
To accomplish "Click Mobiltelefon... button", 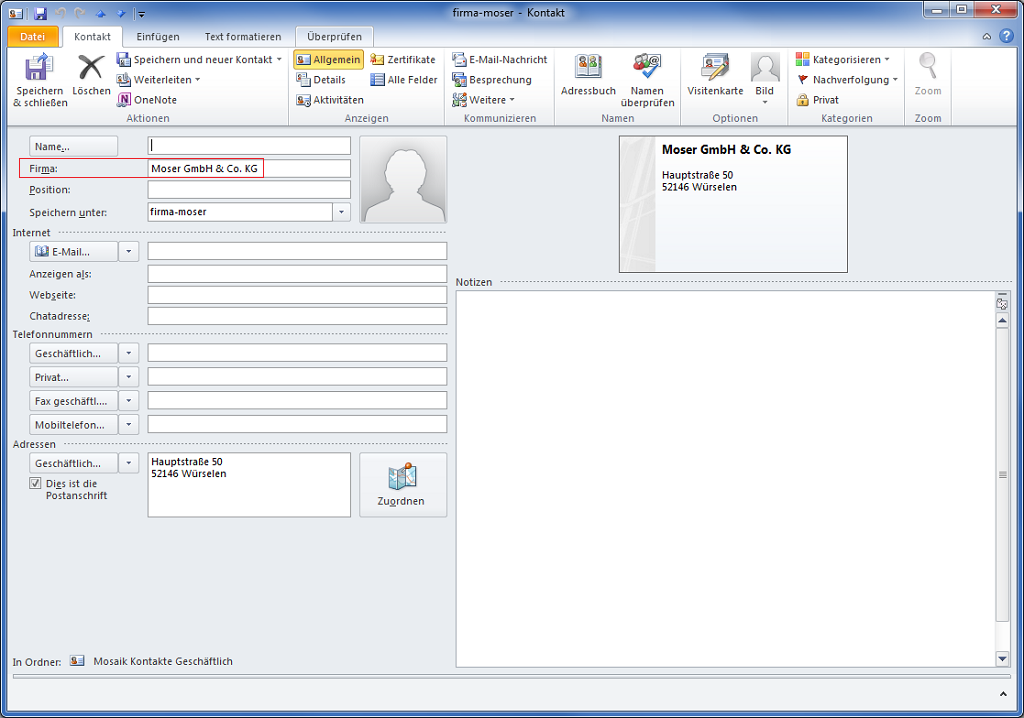I will [x=74, y=425].
